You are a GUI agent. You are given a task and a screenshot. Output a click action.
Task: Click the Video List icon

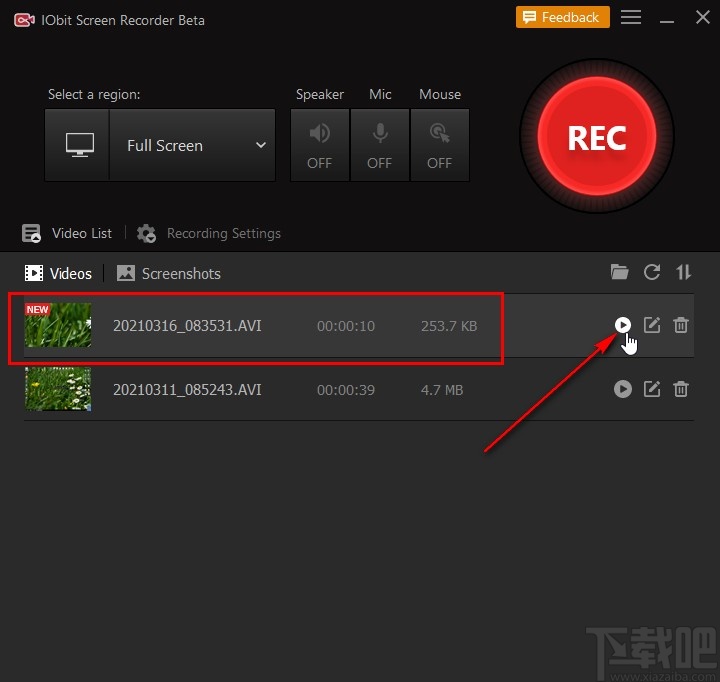(x=31, y=233)
